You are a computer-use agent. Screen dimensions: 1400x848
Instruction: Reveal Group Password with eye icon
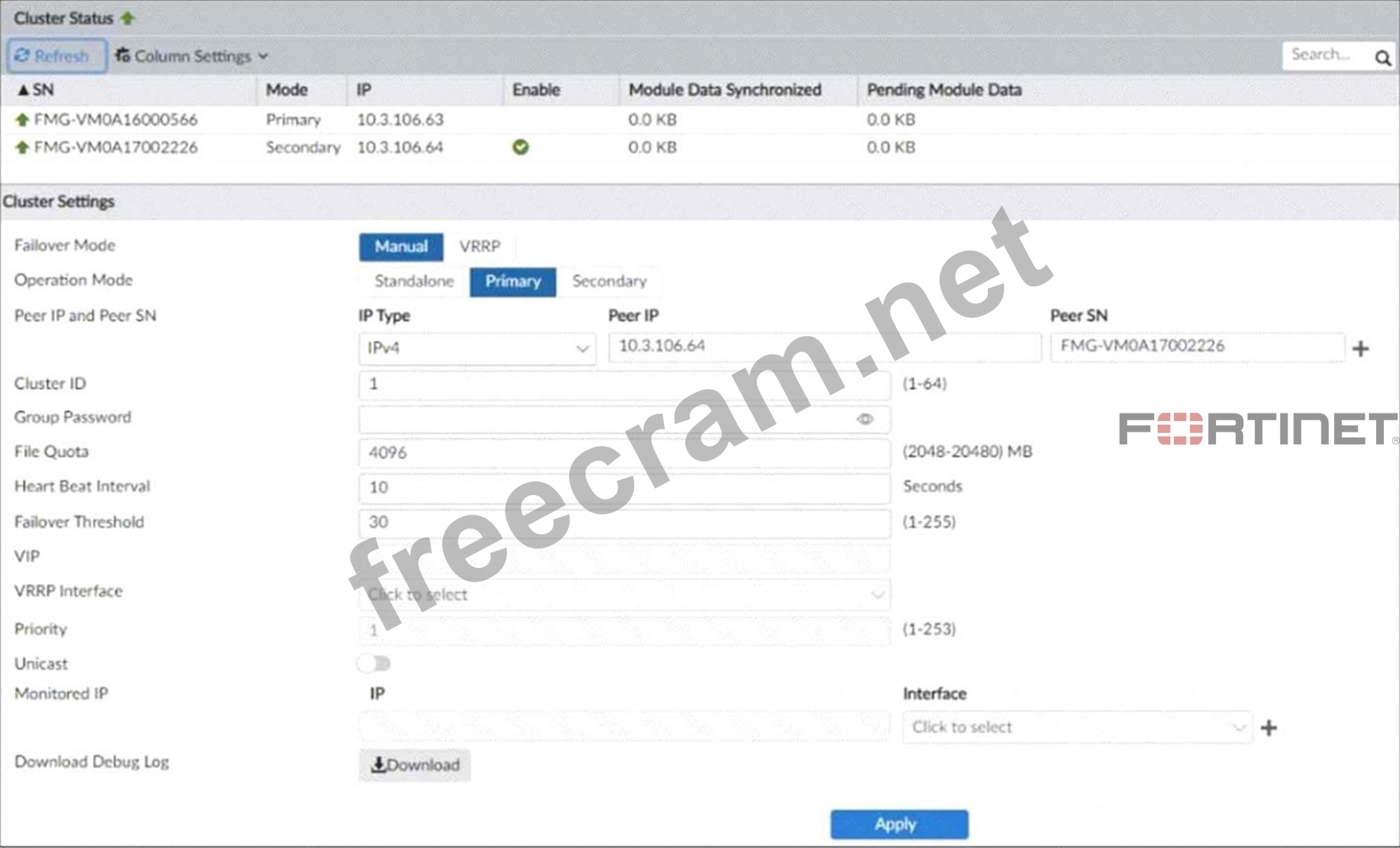(865, 419)
